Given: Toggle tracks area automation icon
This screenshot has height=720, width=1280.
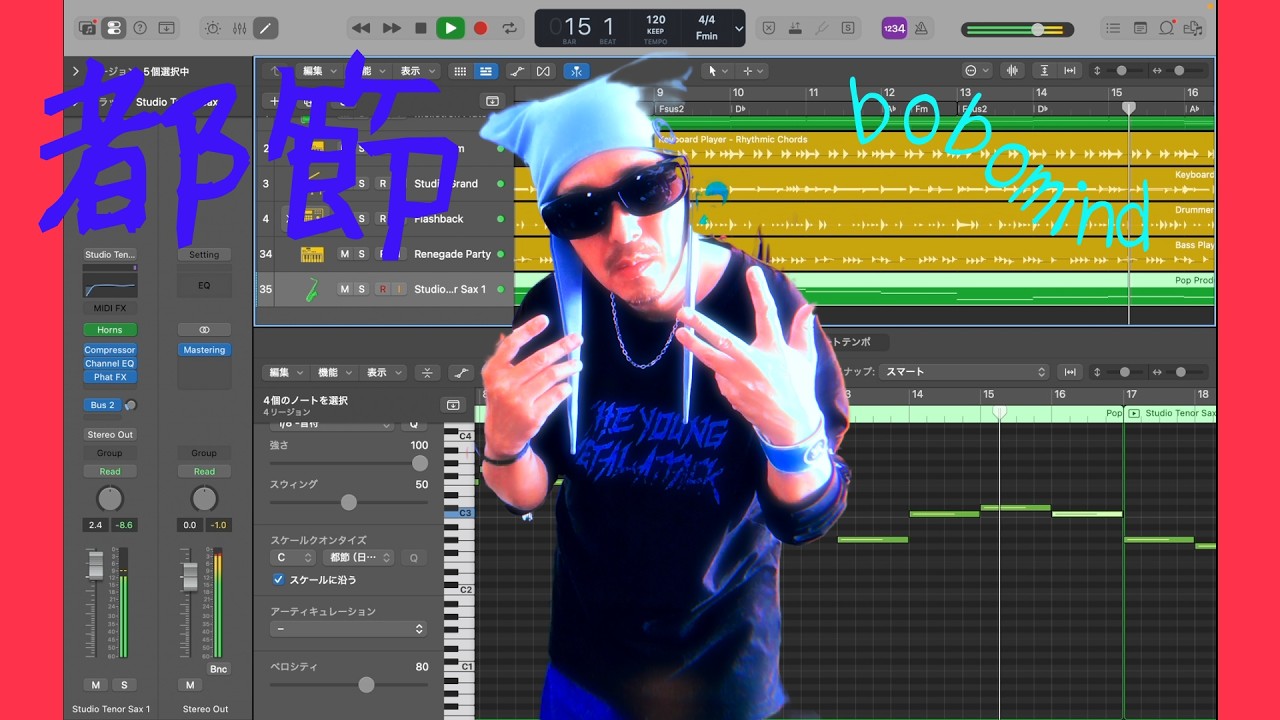Looking at the screenshot, I should pos(516,71).
